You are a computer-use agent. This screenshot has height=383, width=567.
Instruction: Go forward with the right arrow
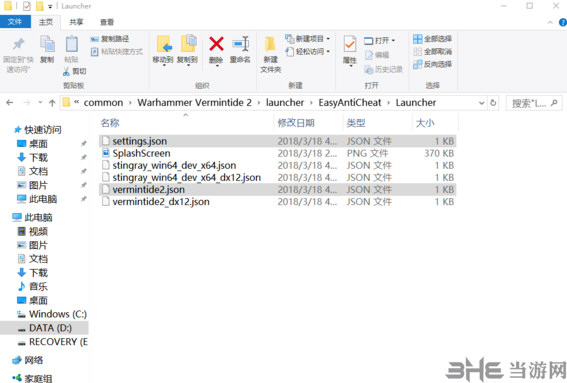click(x=27, y=103)
